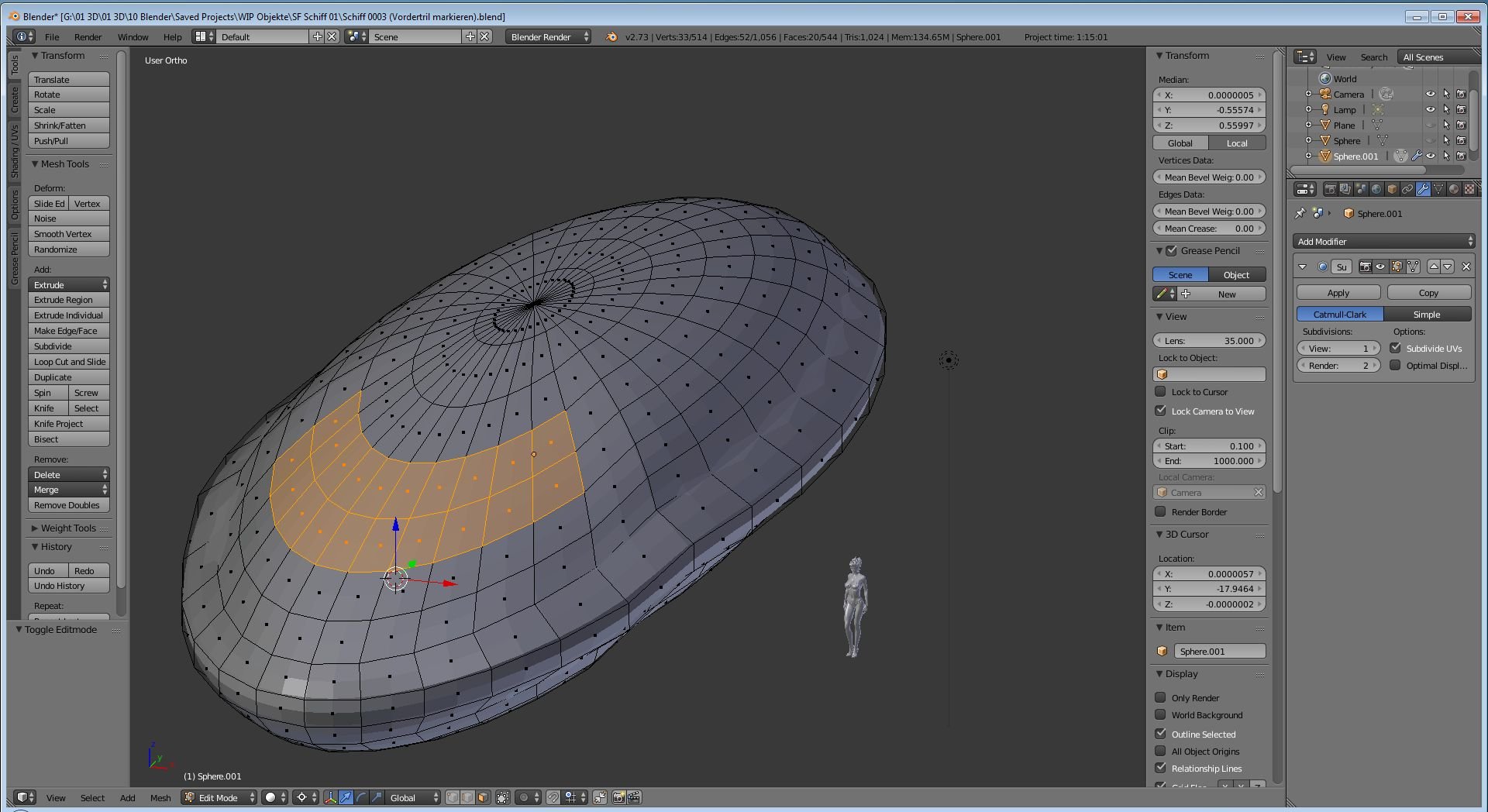1488x812 pixels.
Task: Click the OpenGL render image camera icon
Action: pos(618,797)
